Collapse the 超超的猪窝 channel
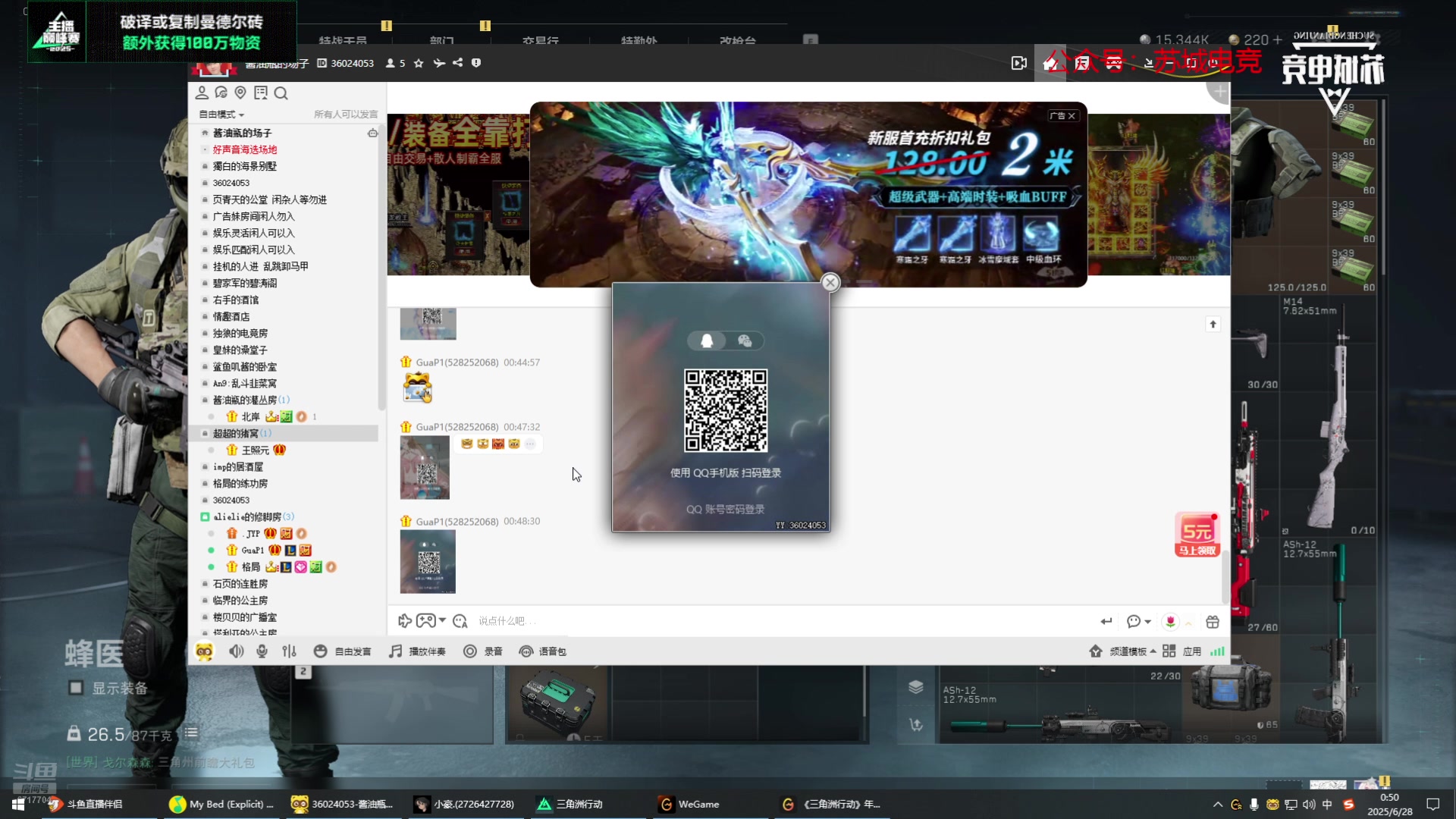Image resolution: width=1456 pixels, height=819 pixels. coord(205,433)
